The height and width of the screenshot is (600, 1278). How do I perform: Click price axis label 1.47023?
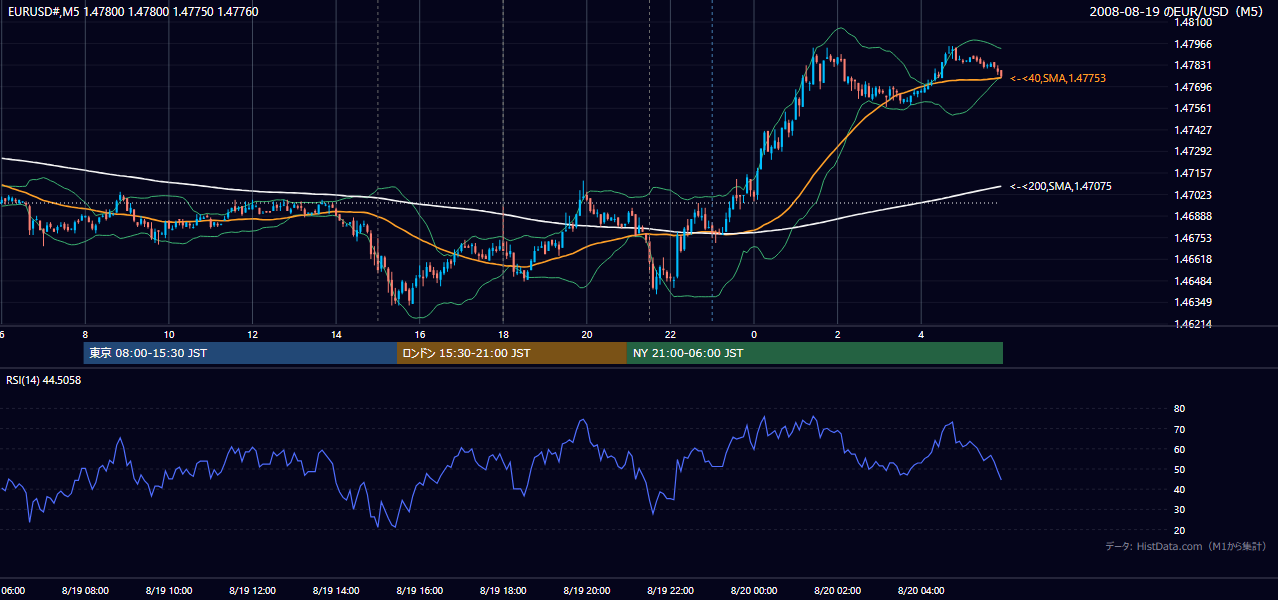[1193, 195]
